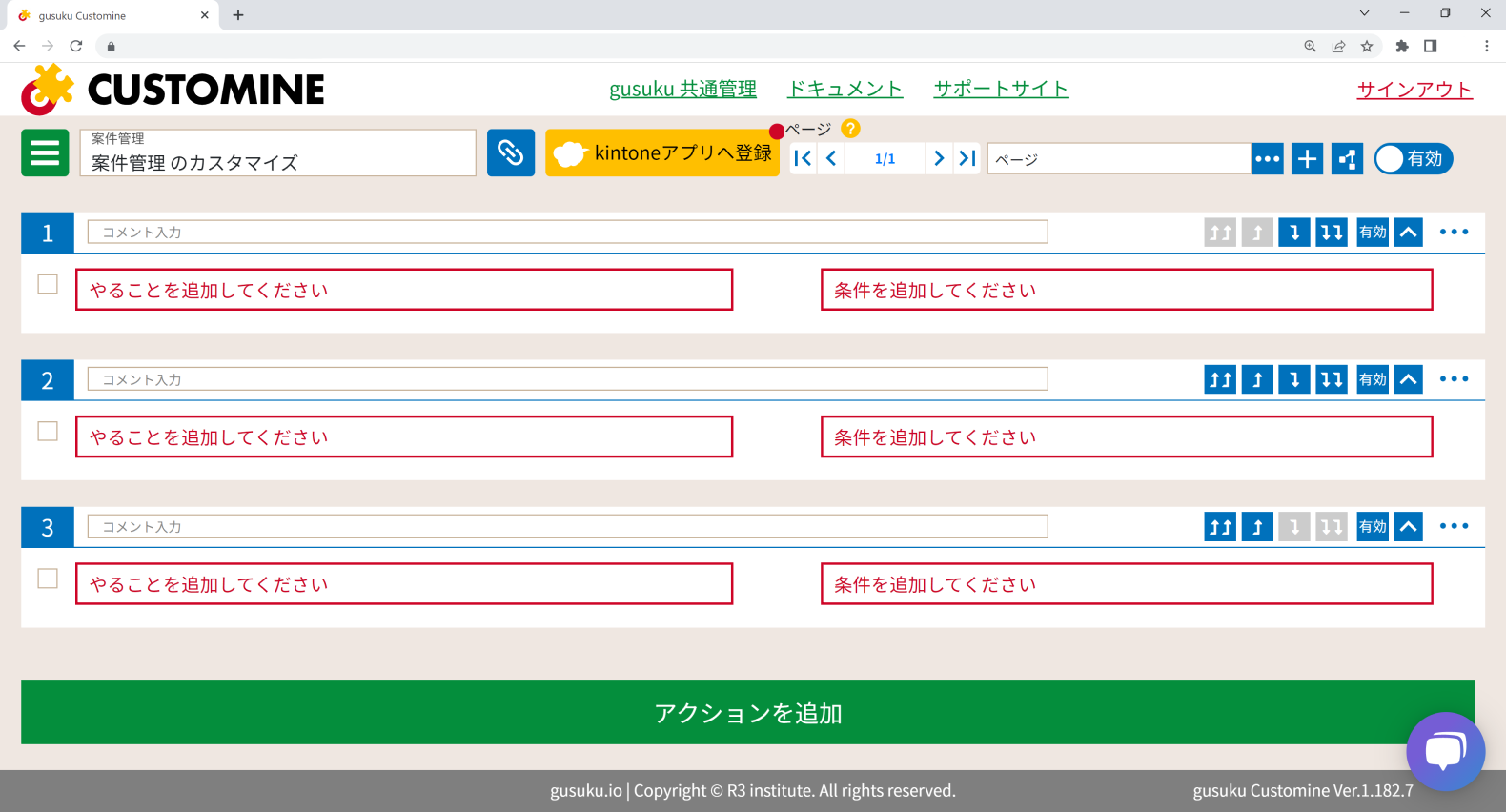Add 条件 for action 2

[1127, 436]
